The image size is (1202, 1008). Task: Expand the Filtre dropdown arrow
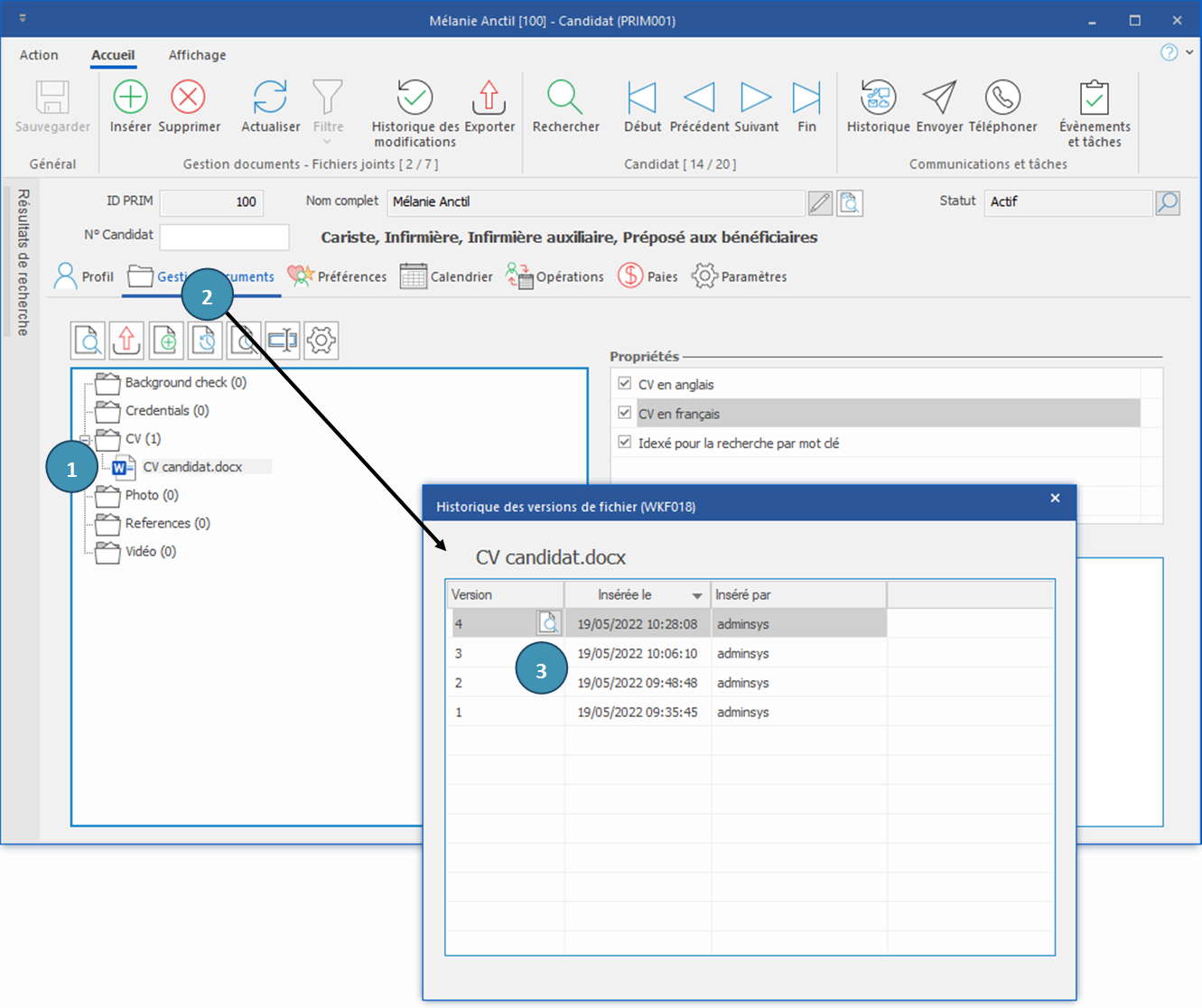(328, 142)
